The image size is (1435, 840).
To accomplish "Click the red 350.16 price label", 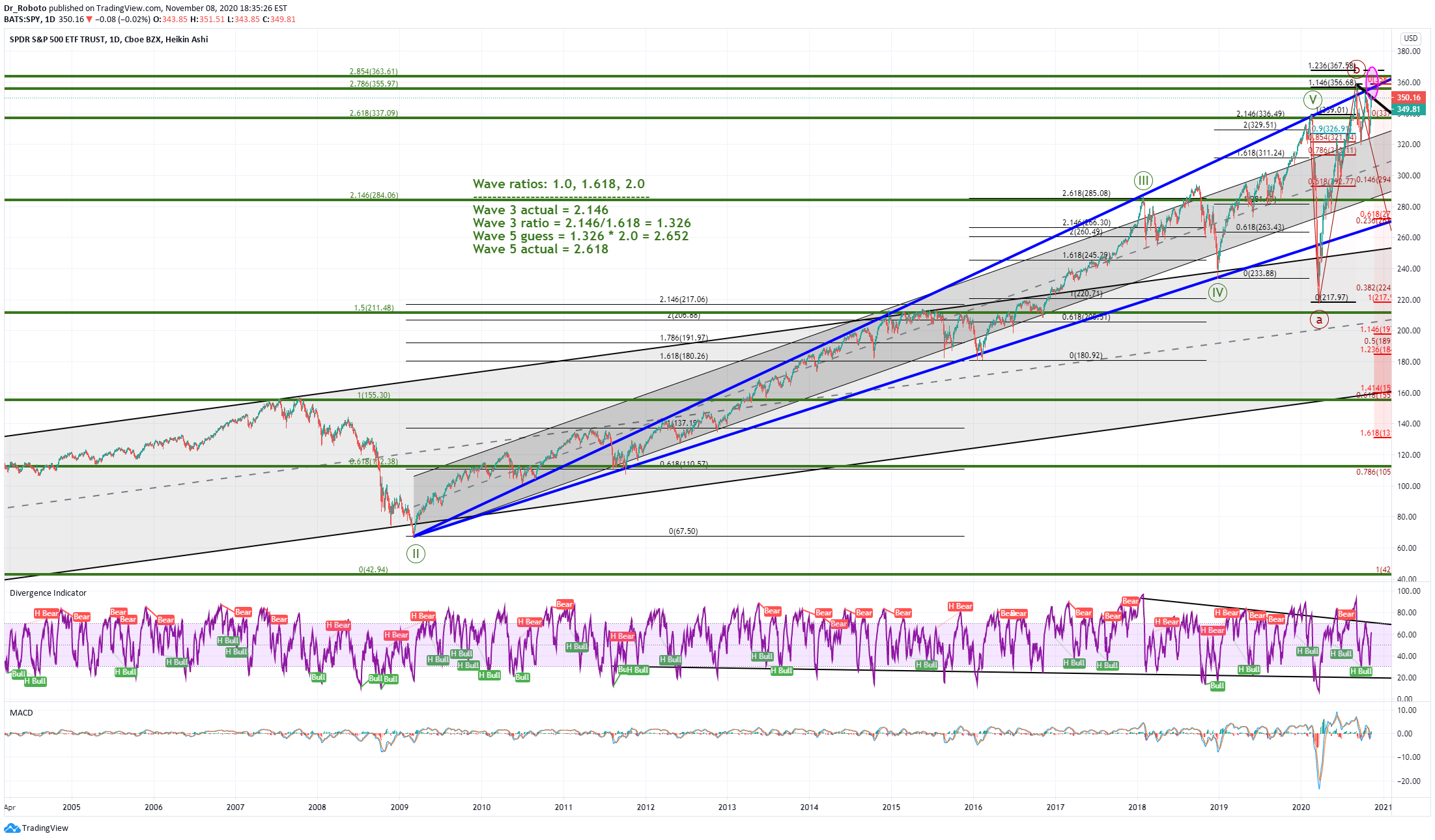I will coord(1408,98).
